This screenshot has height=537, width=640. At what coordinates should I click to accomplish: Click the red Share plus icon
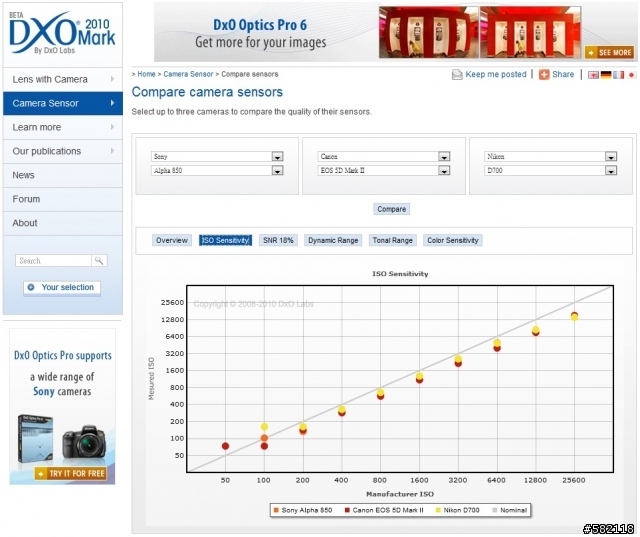click(544, 75)
